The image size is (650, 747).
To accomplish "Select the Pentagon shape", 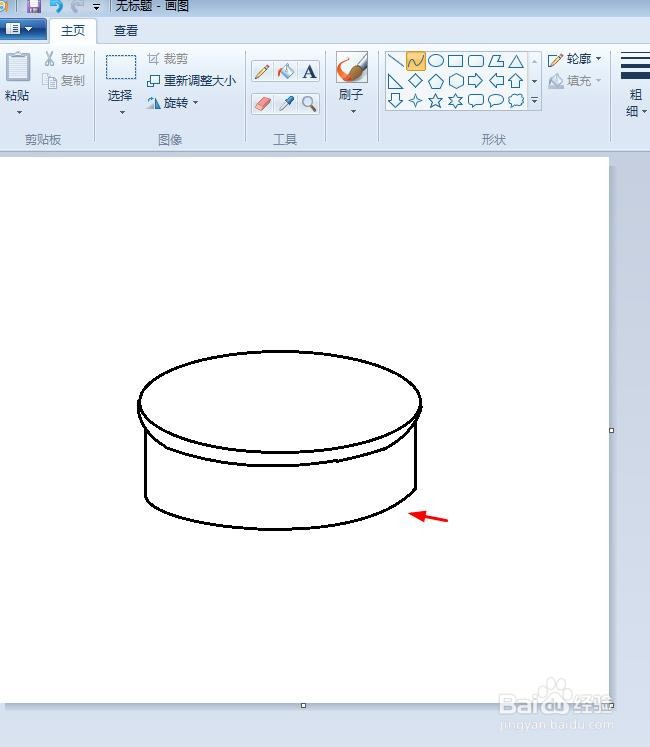I will 436,81.
